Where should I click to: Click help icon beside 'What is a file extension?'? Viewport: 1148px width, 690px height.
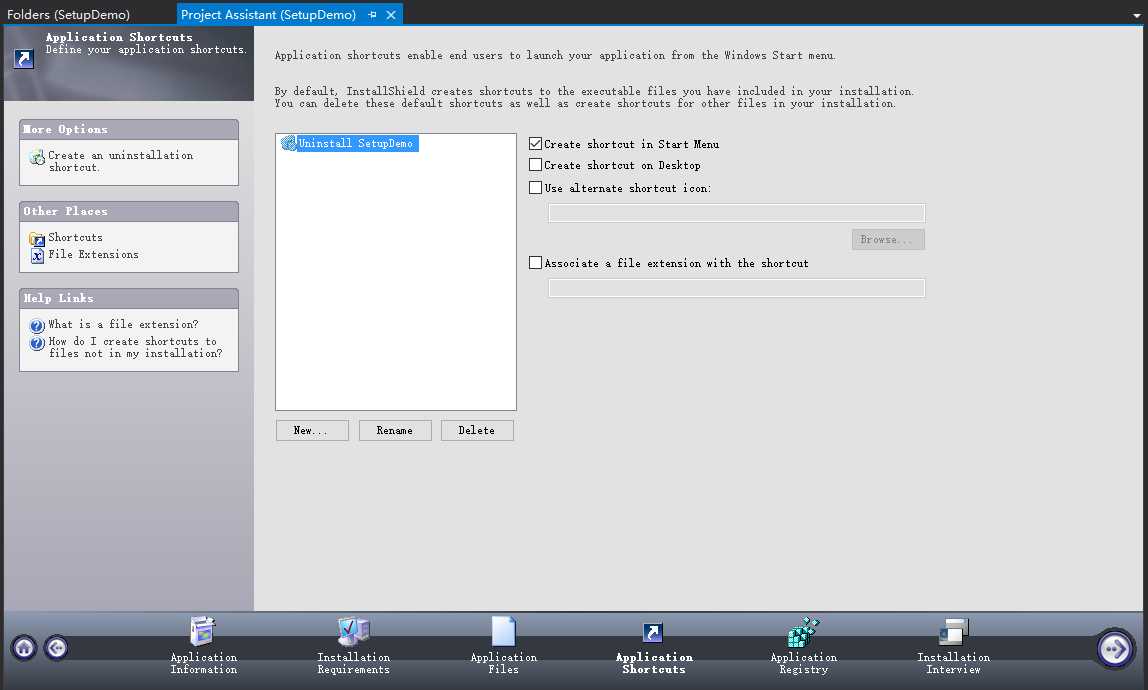(37, 326)
